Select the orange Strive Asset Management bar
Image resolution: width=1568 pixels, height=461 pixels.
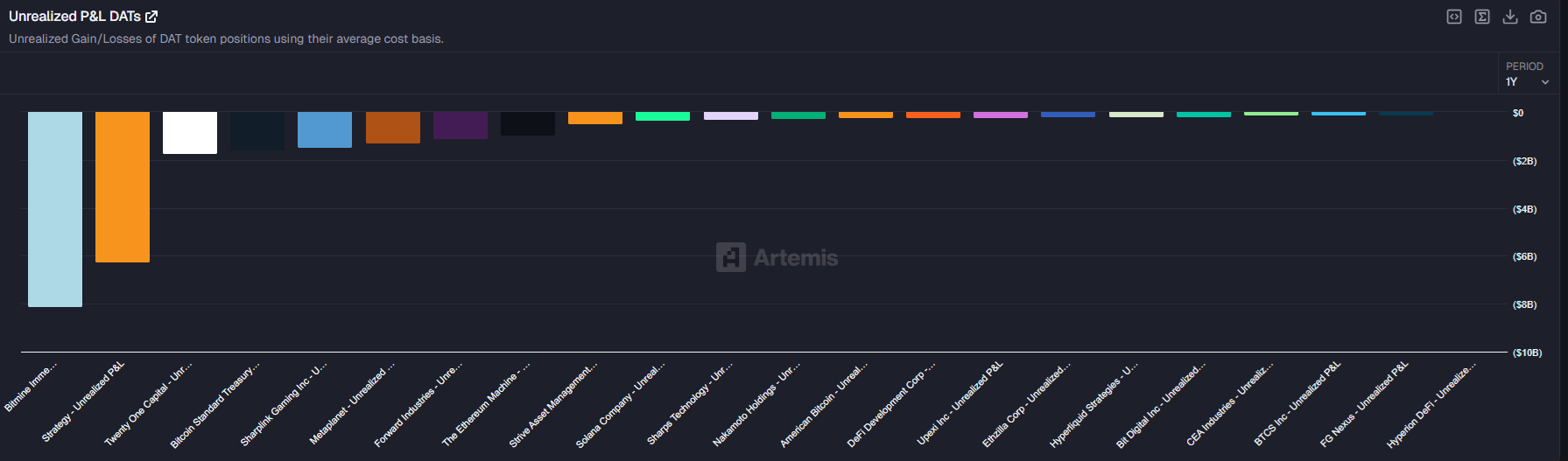tap(595, 118)
